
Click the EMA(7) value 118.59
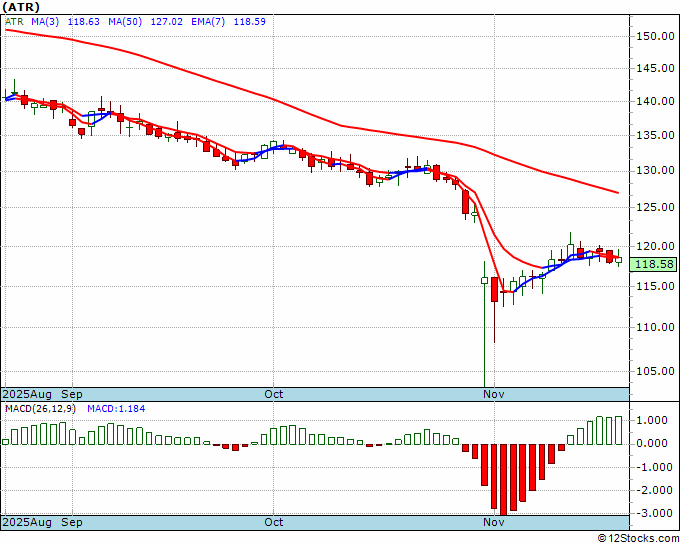250,22
